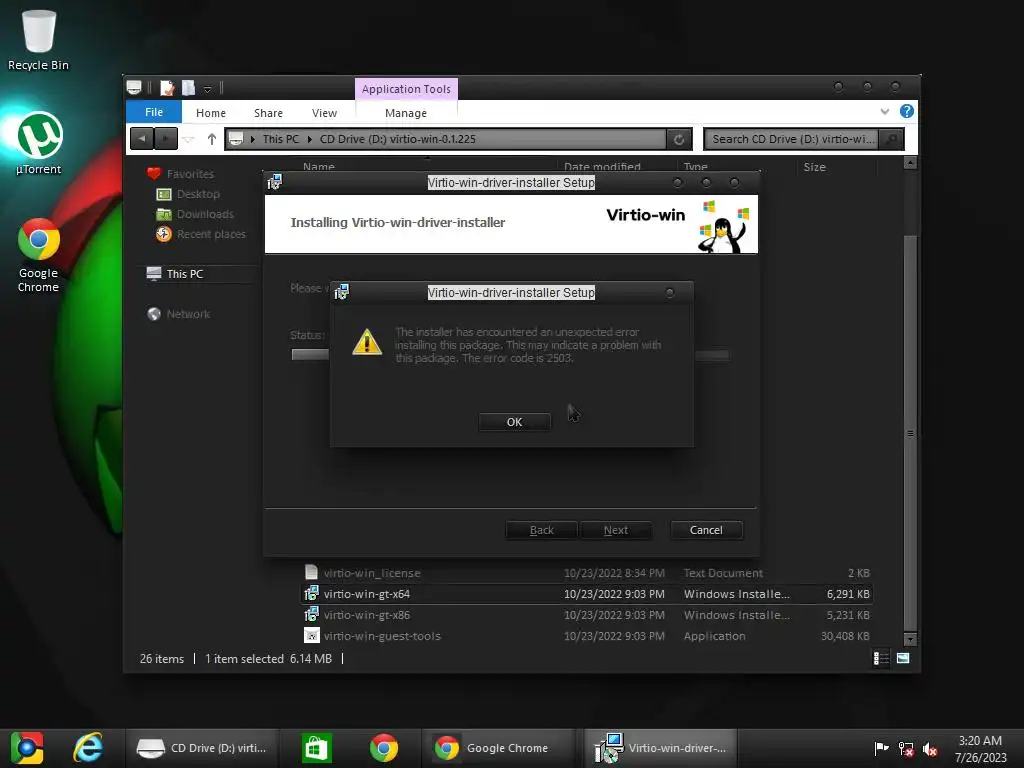1024x768 pixels.
Task: Switch to the Home ribbon tab
Action: [210, 112]
